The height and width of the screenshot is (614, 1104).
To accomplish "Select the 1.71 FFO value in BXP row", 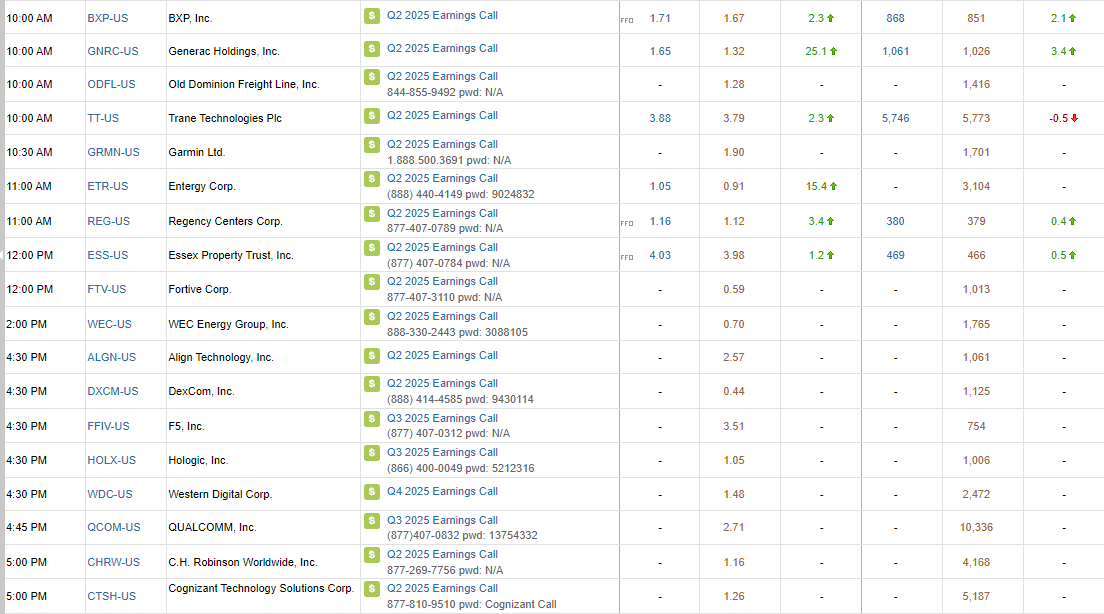I will 660,18.
